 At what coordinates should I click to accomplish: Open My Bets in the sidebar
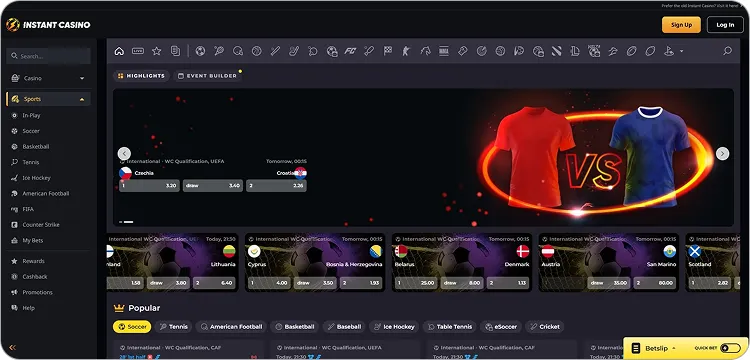(x=33, y=240)
